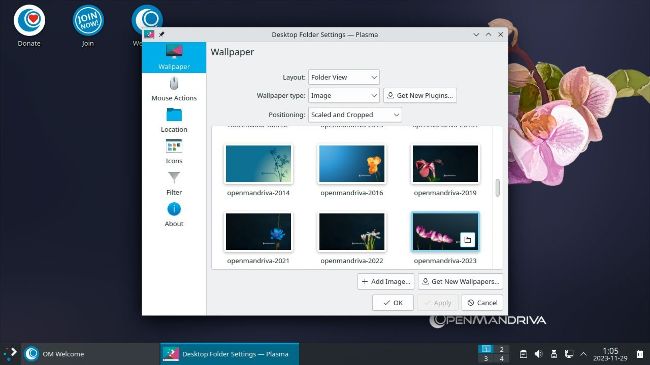
Task: Click the pin icon in the title bar
Action: click(162, 34)
